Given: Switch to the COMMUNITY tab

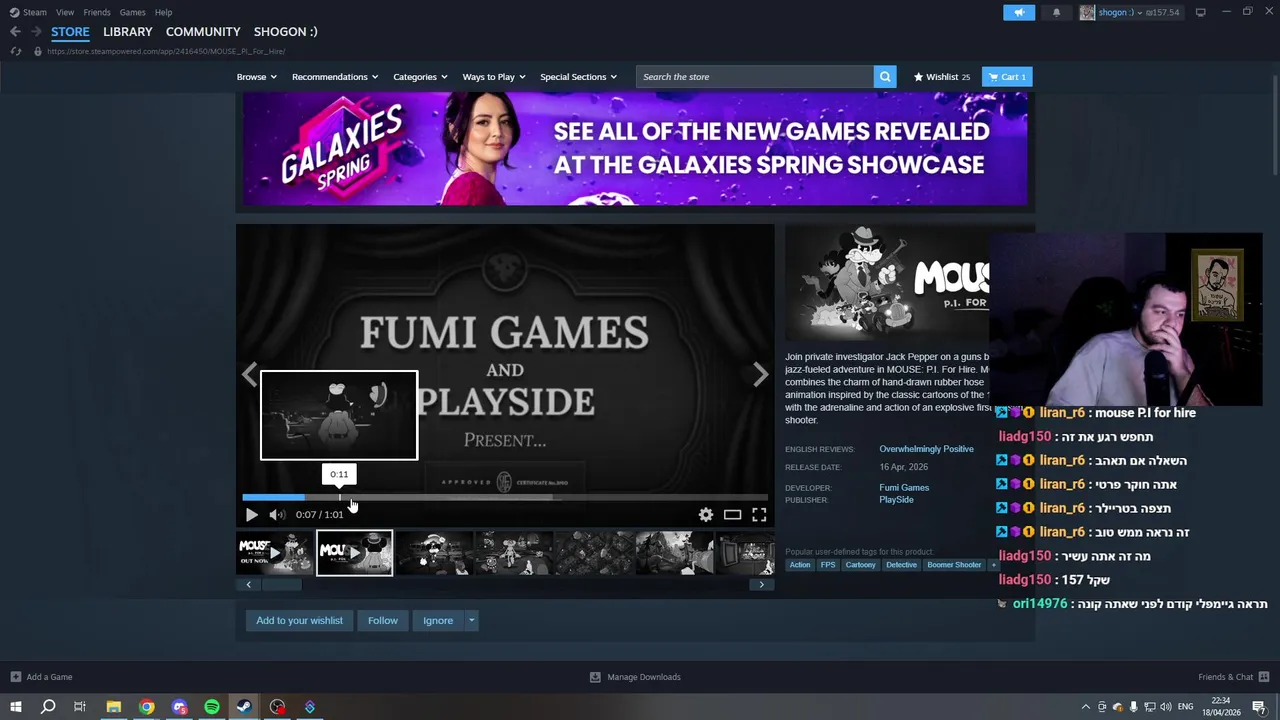Looking at the screenshot, I should (203, 32).
